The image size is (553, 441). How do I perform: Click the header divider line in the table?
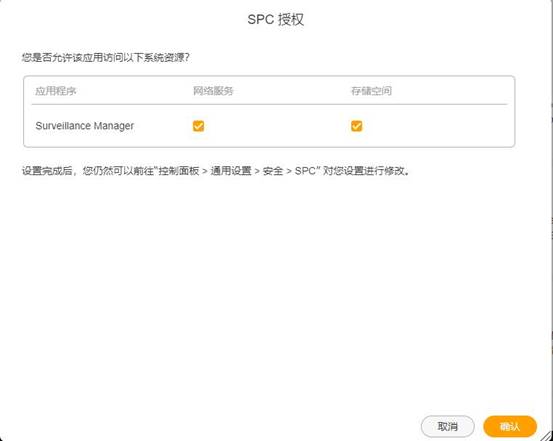click(269, 104)
